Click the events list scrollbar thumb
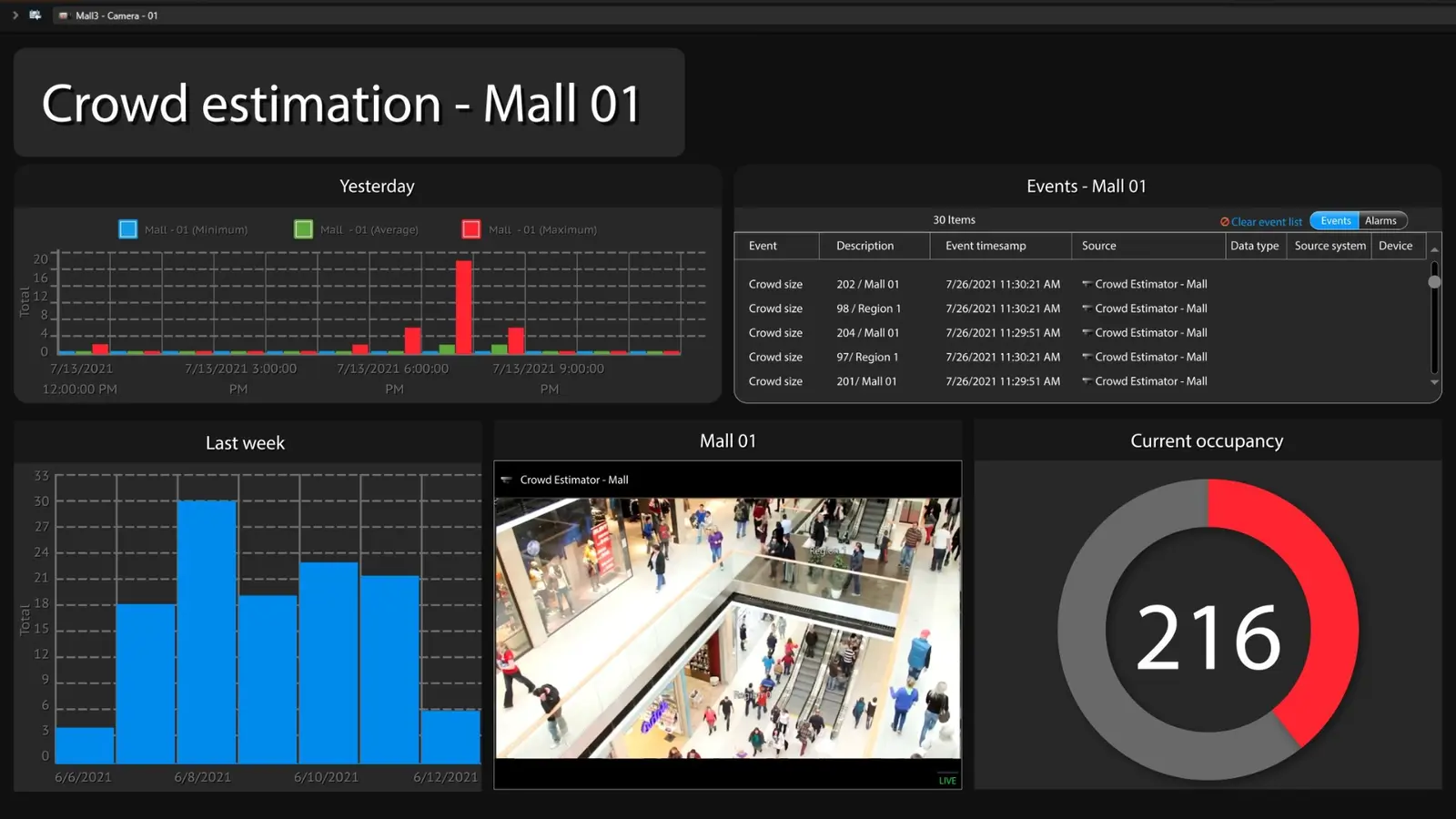Image resolution: width=1456 pixels, height=819 pixels. pyautogui.click(x=1434, y=282)
